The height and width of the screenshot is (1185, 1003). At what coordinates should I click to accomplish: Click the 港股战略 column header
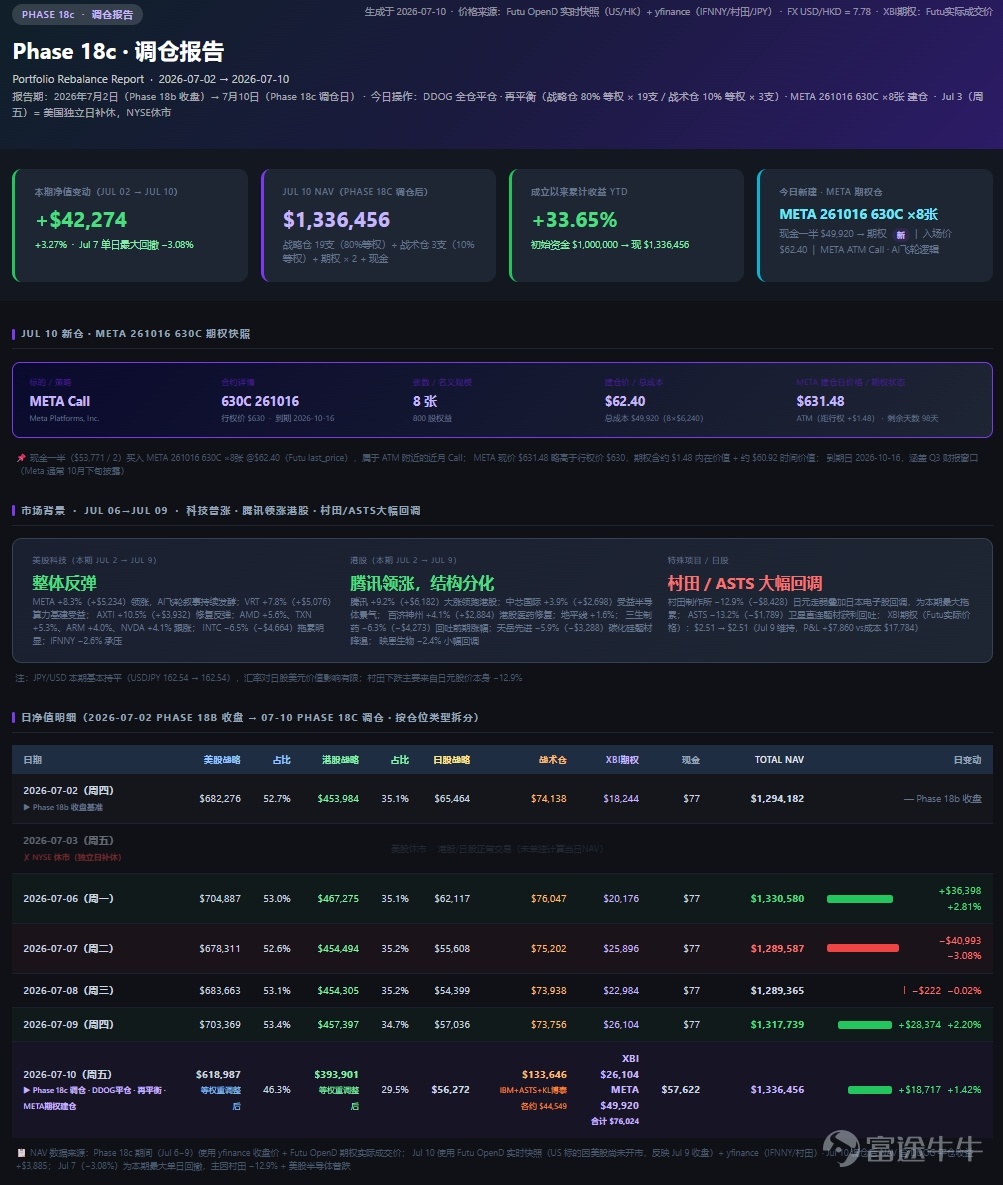tap(340, 760)
